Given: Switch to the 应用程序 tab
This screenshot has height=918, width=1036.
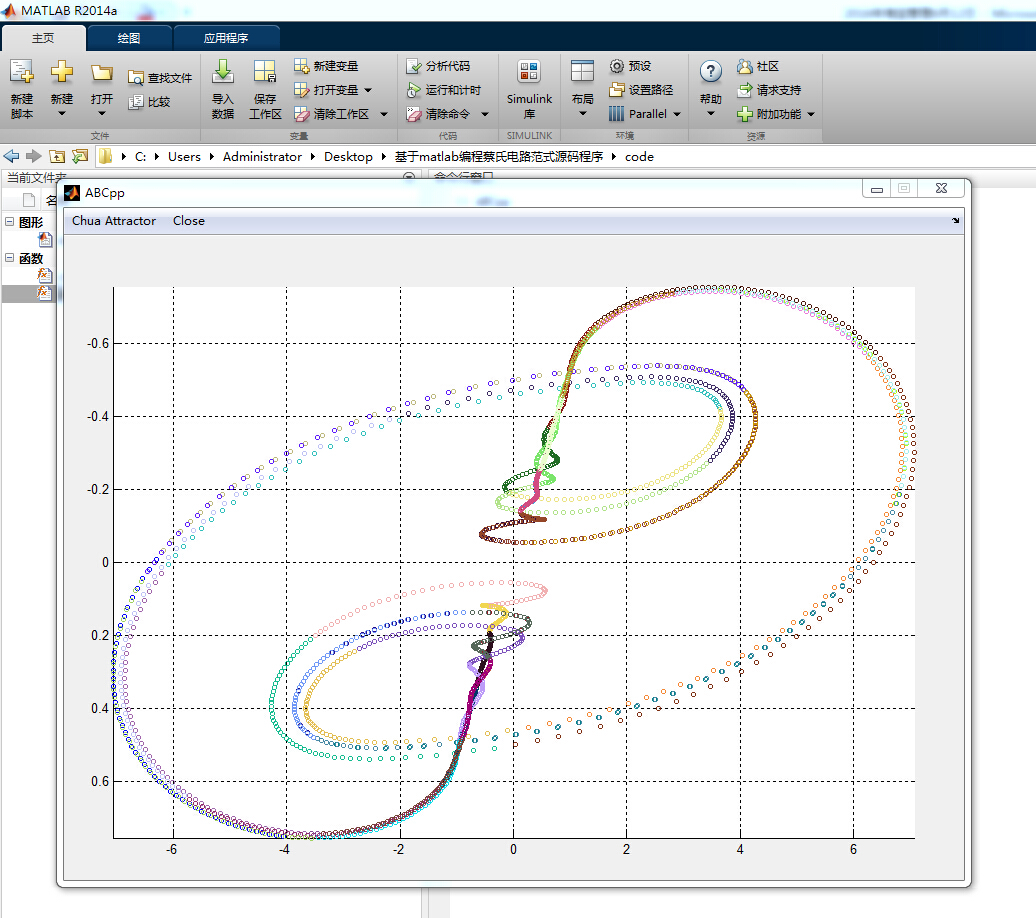Looking at the screenshot, I should 226,38.
